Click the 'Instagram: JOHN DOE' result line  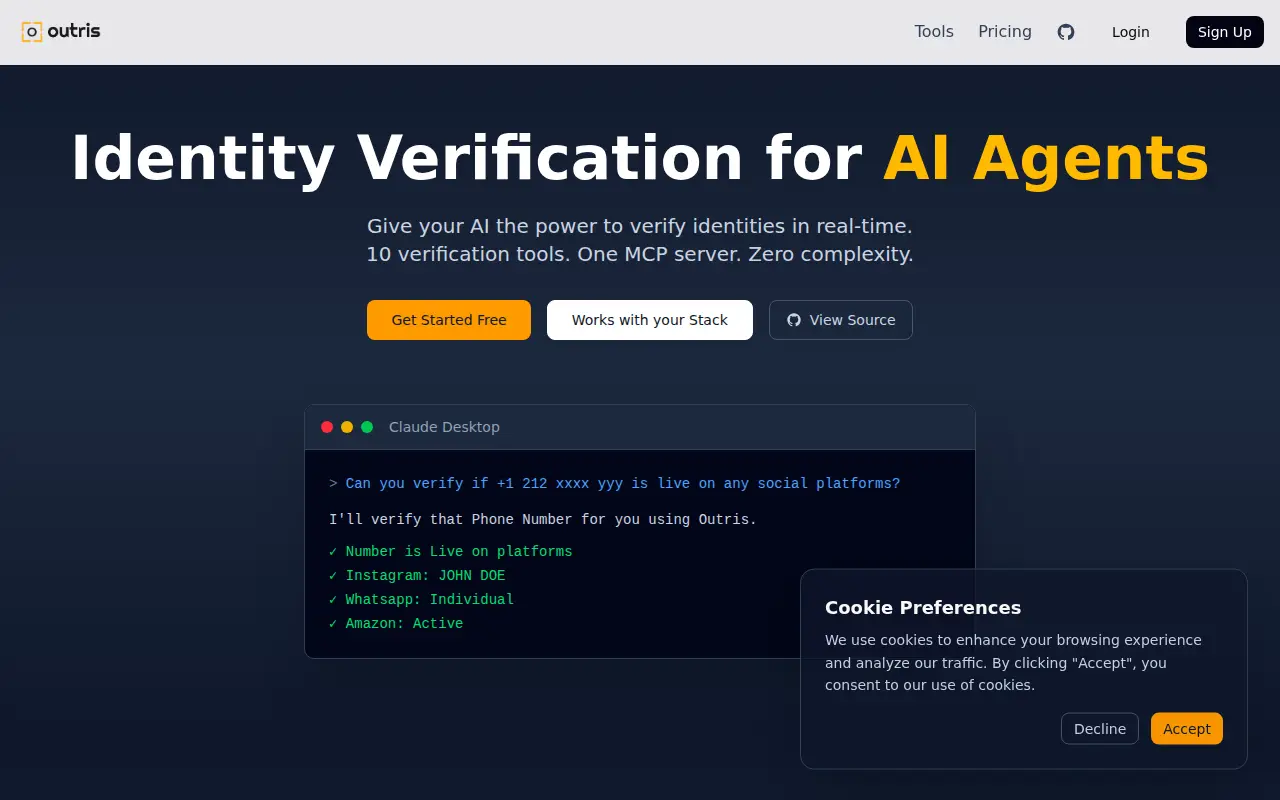[x=417, y=576]
